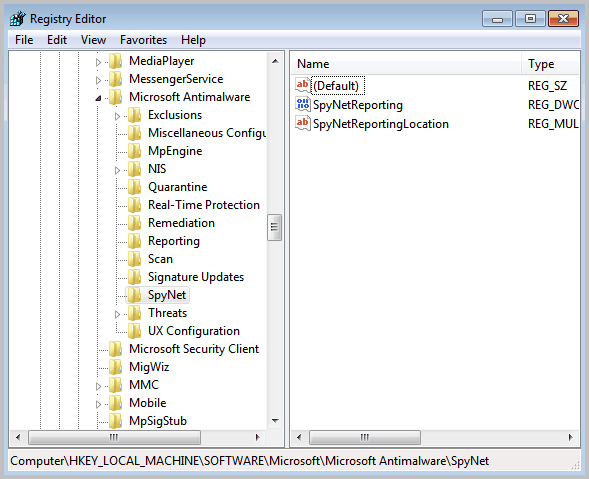Open the Edit menu
The width and height of the screenshot is (589, 479).
click(x=57, y=40)
